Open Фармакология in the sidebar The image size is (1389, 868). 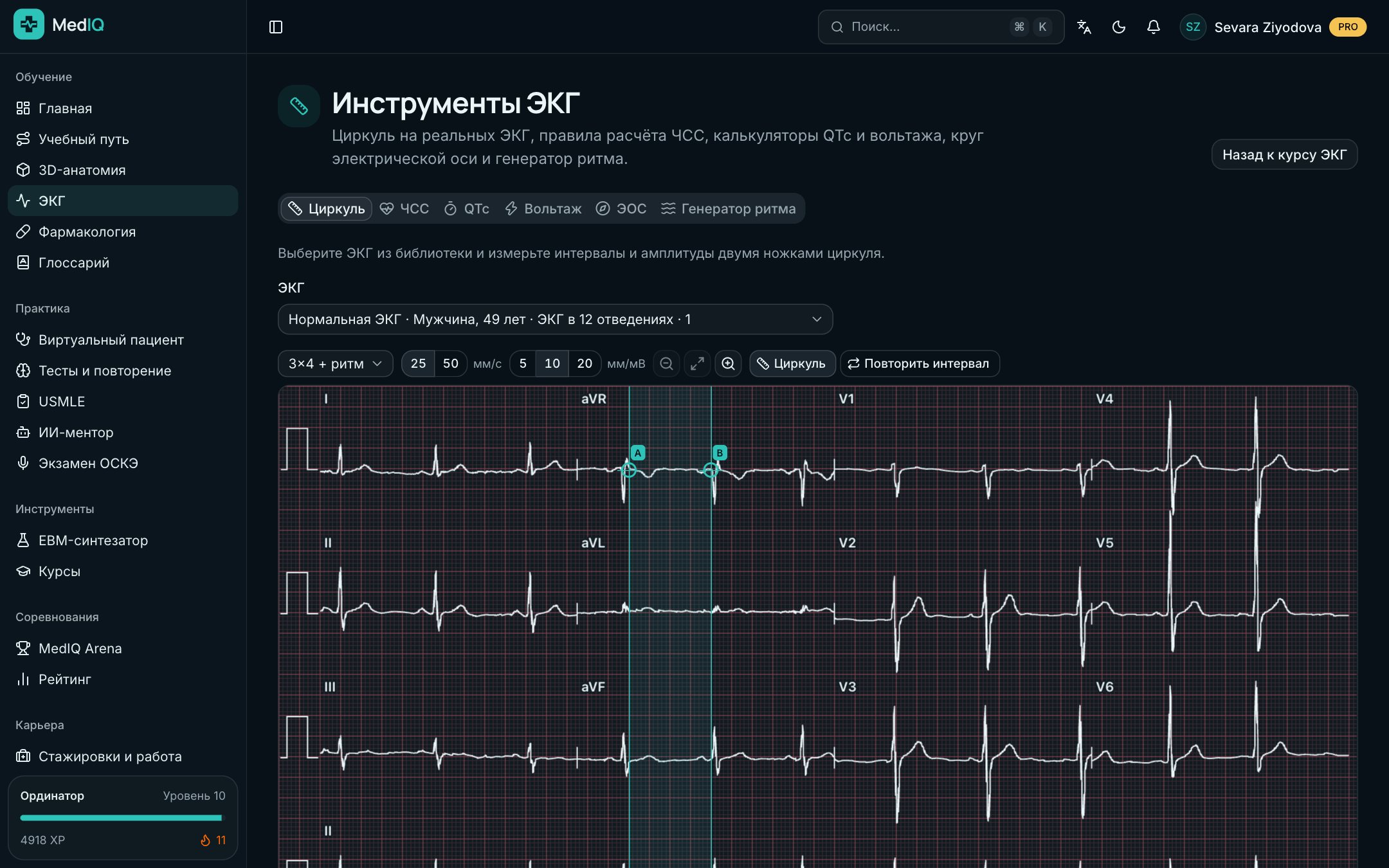[x=123, y=231]
